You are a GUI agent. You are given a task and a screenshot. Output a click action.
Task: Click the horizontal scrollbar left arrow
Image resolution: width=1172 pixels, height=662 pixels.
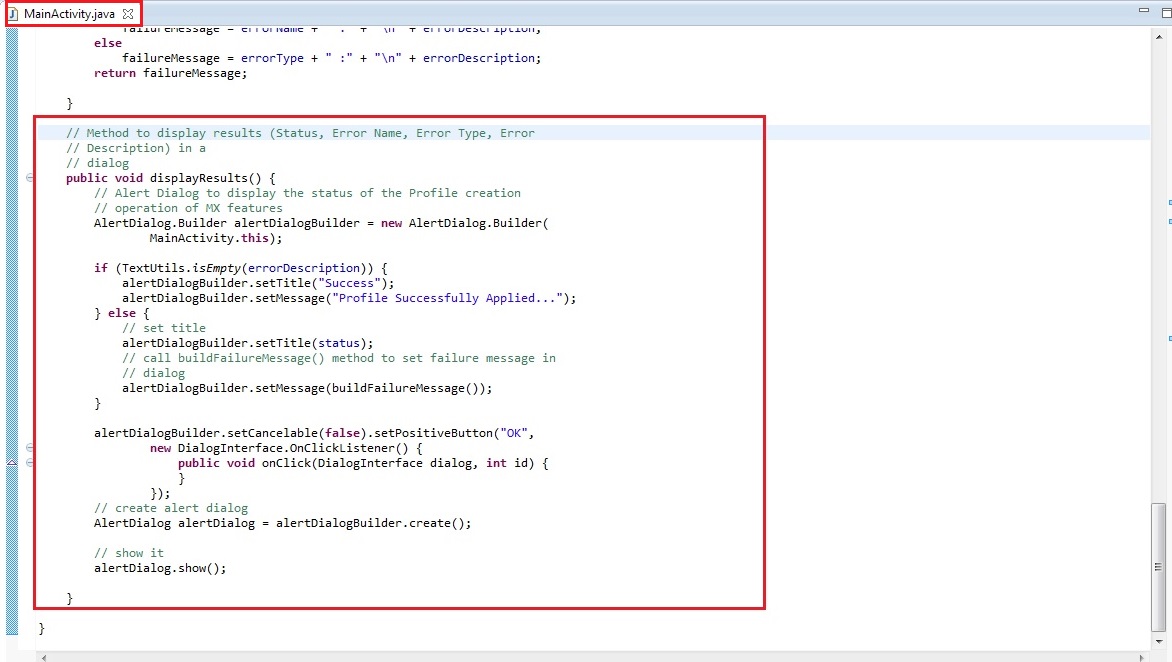[x=42, y=656]
